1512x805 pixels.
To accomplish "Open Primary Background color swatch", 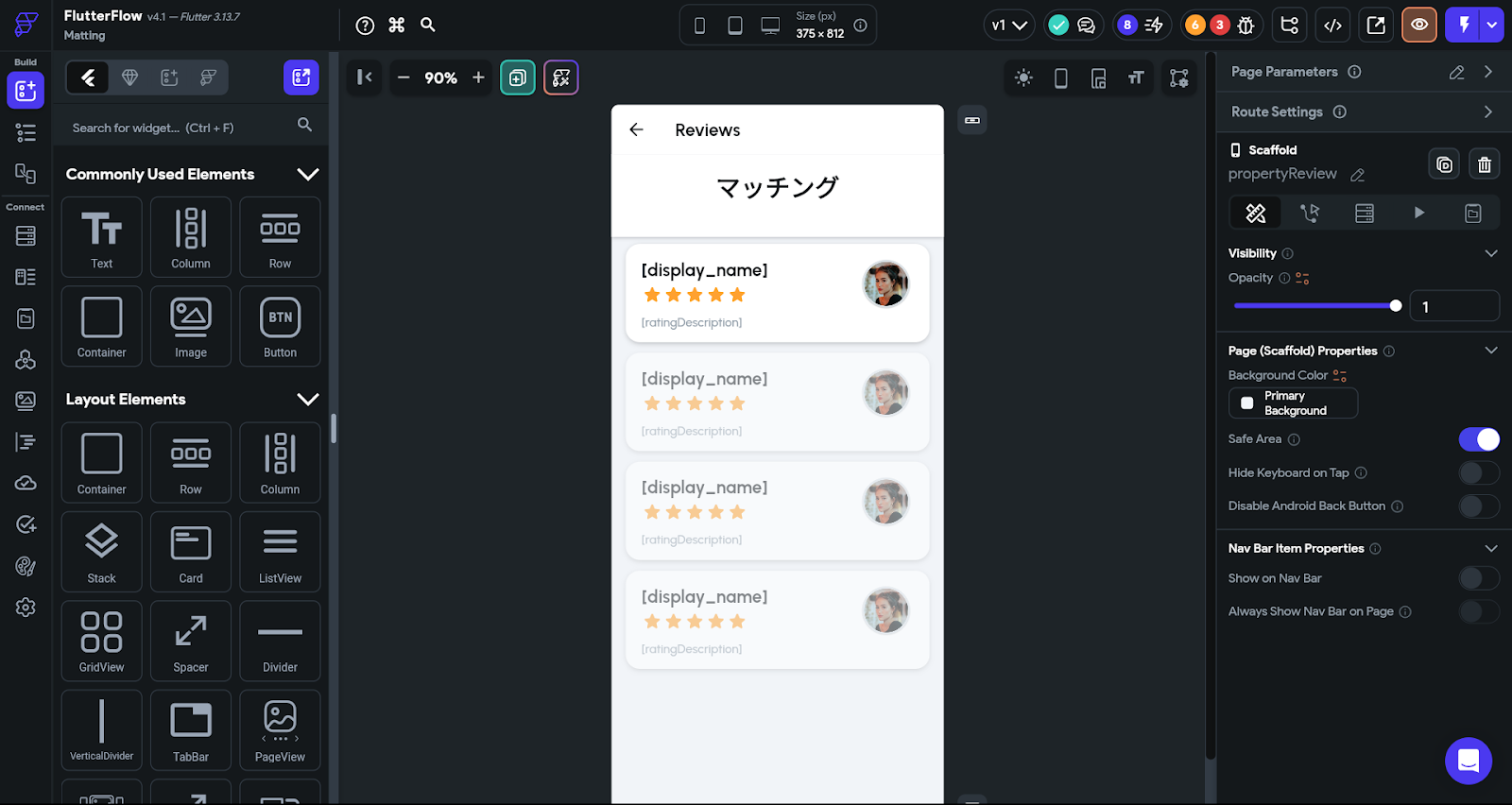I will [1293, 403].
